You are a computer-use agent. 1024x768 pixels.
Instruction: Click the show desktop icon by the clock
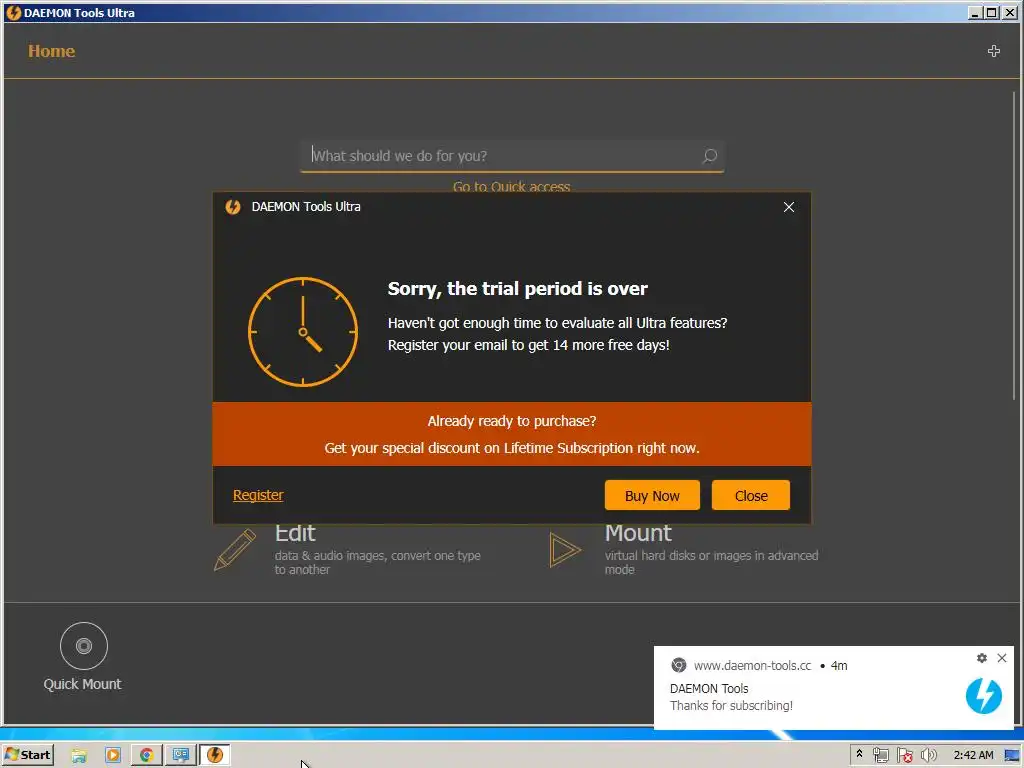(x=1012, y=756)
